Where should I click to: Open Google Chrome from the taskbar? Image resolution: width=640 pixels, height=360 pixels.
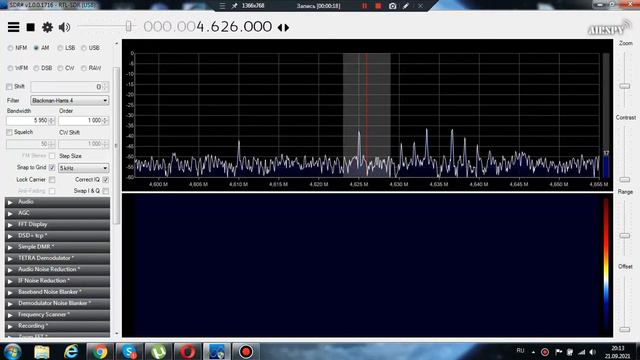(x=100, y=351)
